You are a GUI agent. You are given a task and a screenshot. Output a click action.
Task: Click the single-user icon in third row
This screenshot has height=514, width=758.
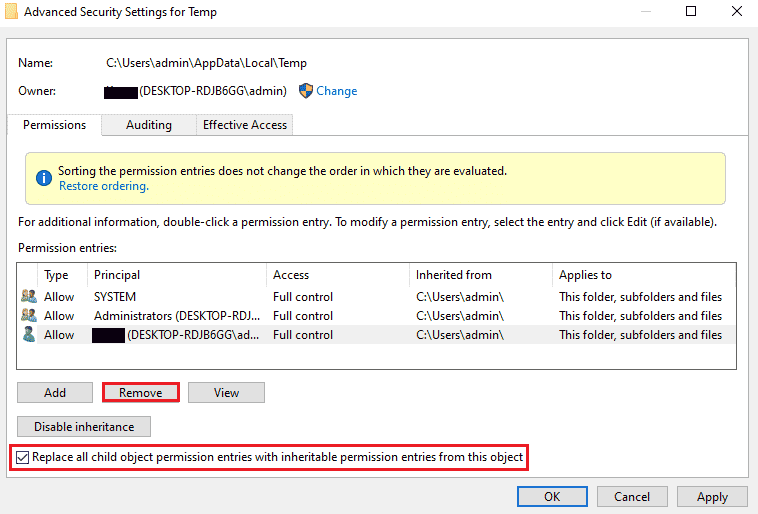click(29, 335)
